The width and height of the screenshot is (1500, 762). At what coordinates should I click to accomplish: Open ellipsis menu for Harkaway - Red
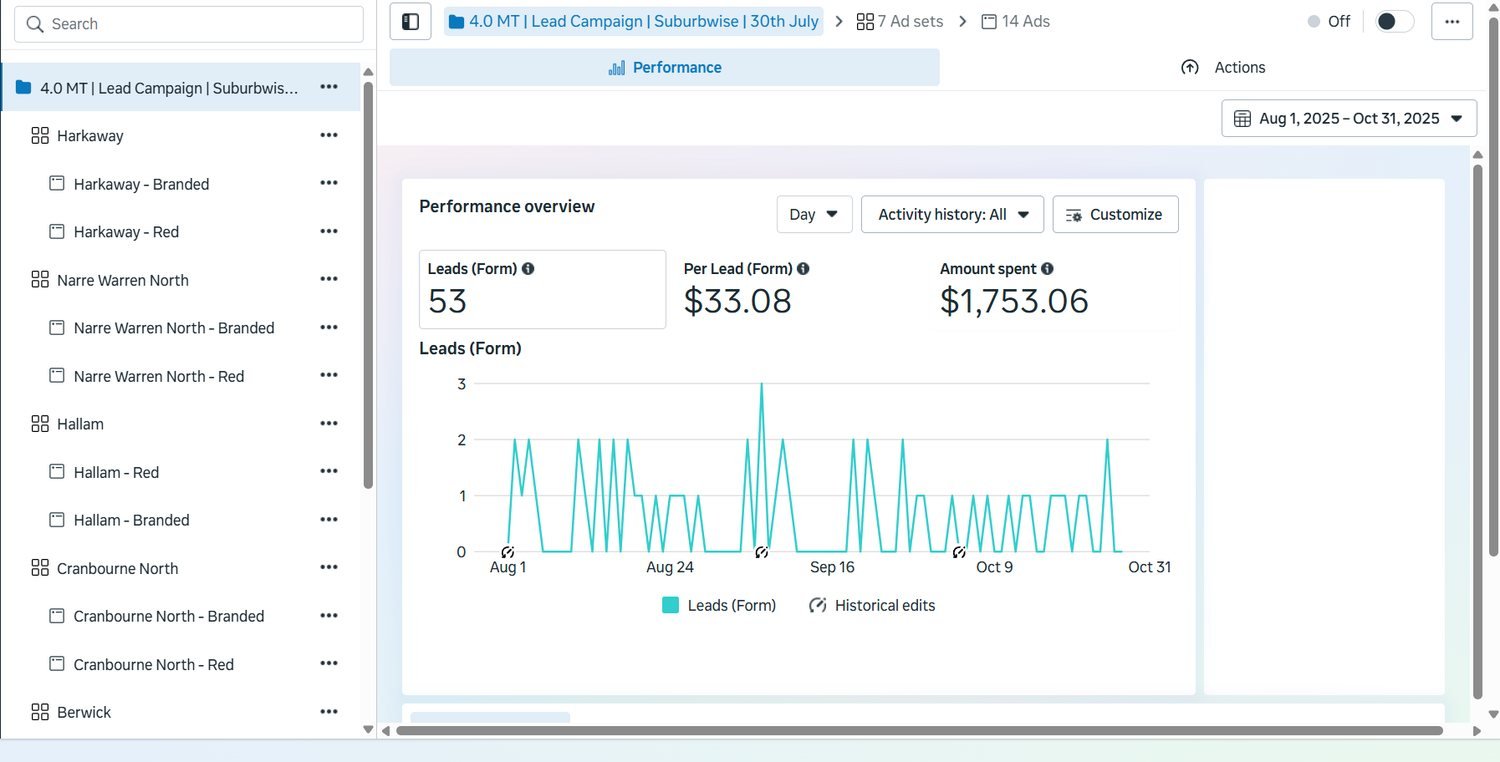pos(329,231)
